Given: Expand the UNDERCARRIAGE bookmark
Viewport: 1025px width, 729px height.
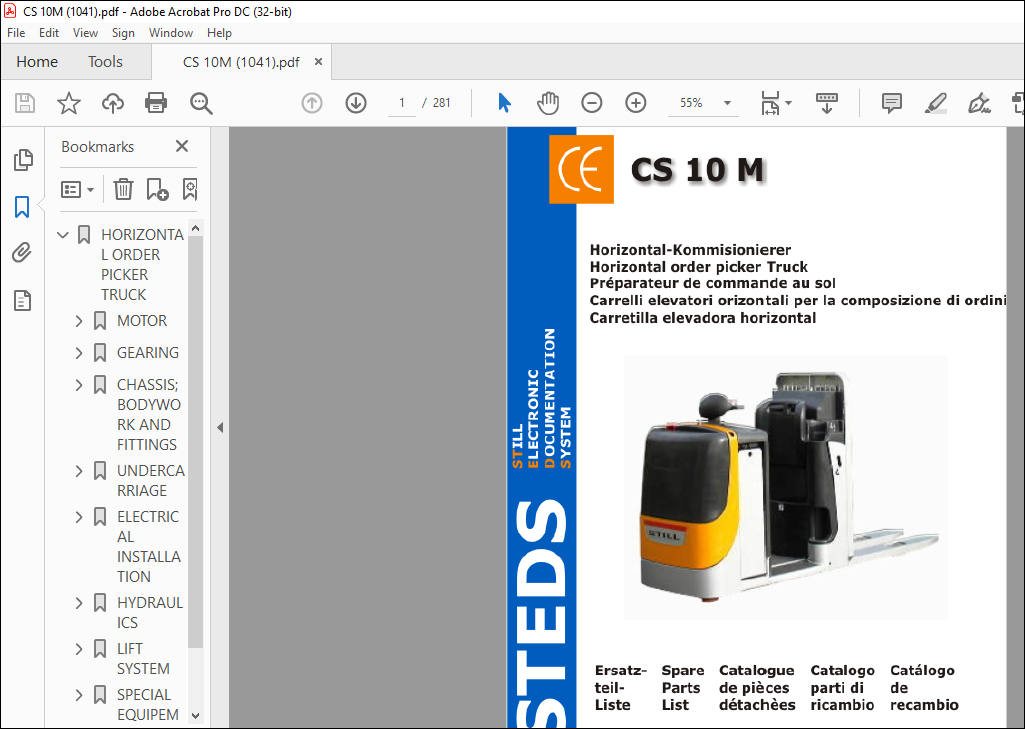Looking at the screenshot, I should (79, 471).
